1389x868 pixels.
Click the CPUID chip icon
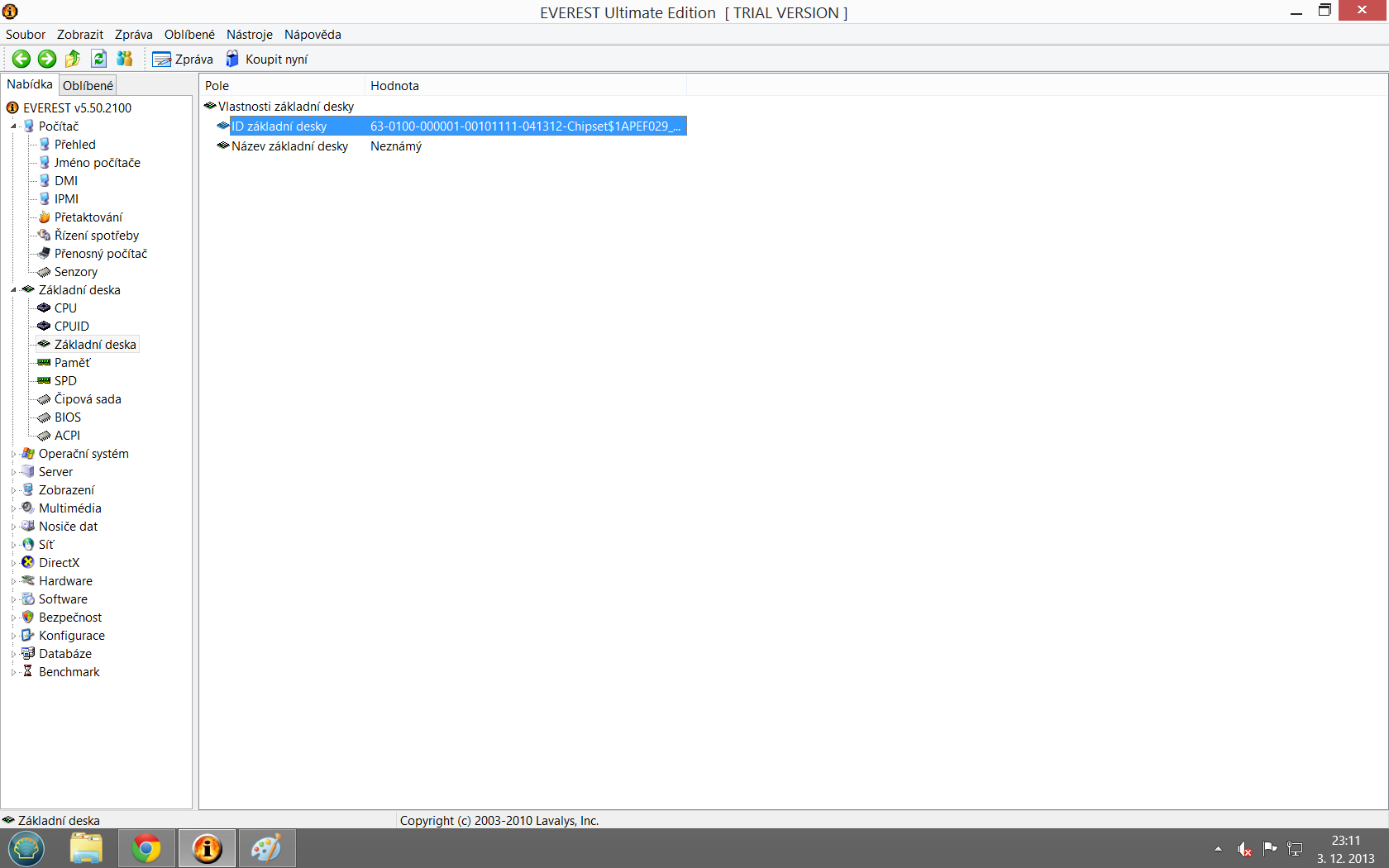45,326
